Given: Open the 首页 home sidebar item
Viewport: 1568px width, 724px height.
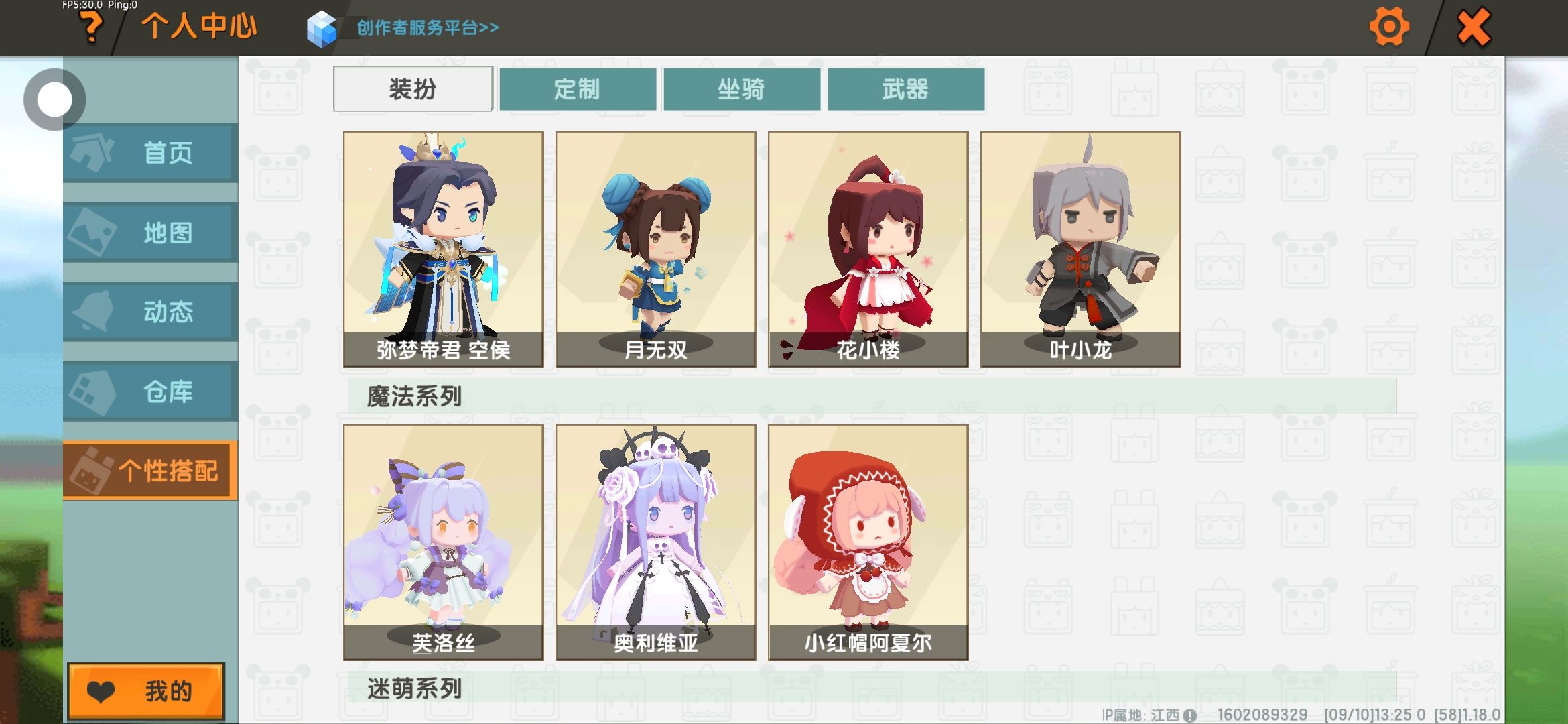Looking at the screenshot, I should click(151, 153).
